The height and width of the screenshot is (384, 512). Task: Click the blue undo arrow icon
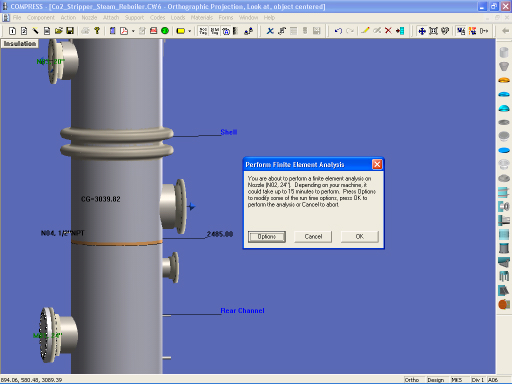[x=338, y=31]
